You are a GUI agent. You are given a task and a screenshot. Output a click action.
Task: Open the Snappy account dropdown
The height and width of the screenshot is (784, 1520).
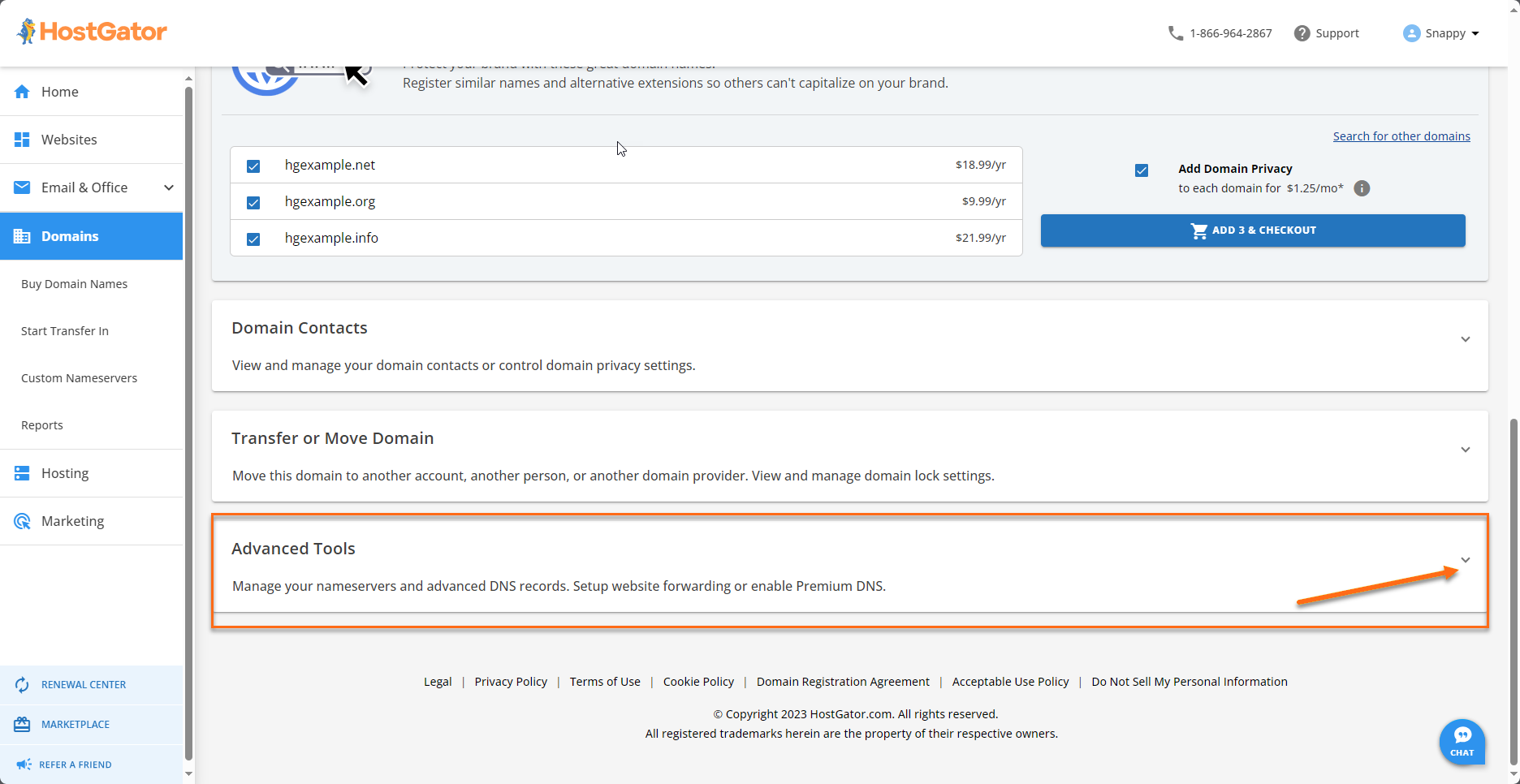[1442, 32]
